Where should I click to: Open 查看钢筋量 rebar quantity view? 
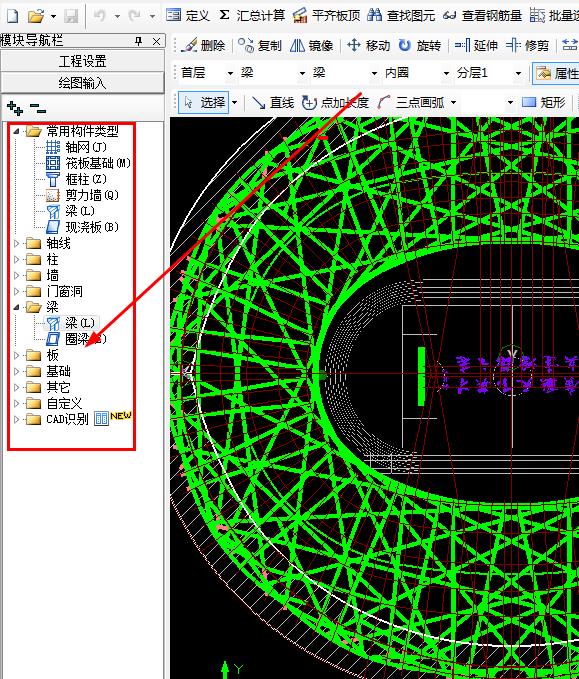point(482,16)
